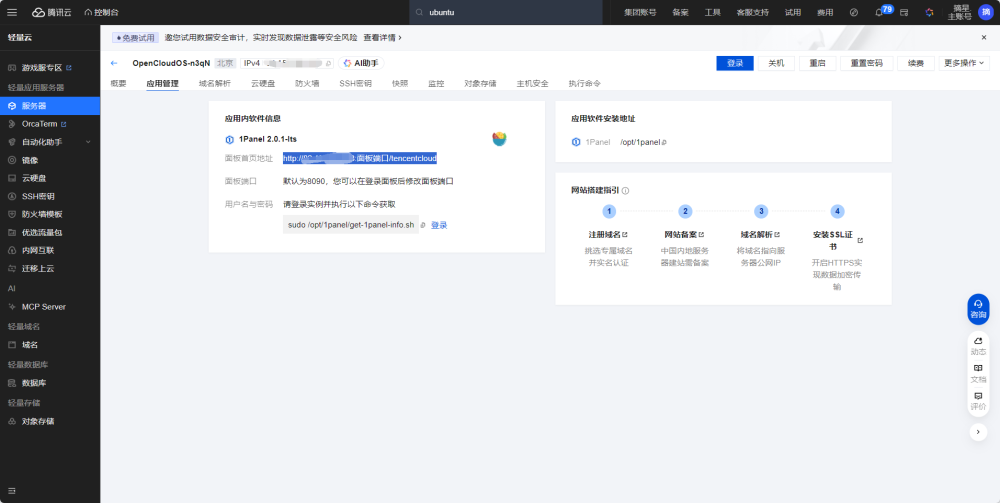Click the notification bell with badge 79
1000x503 pixels.
click(x=879, y=12)
